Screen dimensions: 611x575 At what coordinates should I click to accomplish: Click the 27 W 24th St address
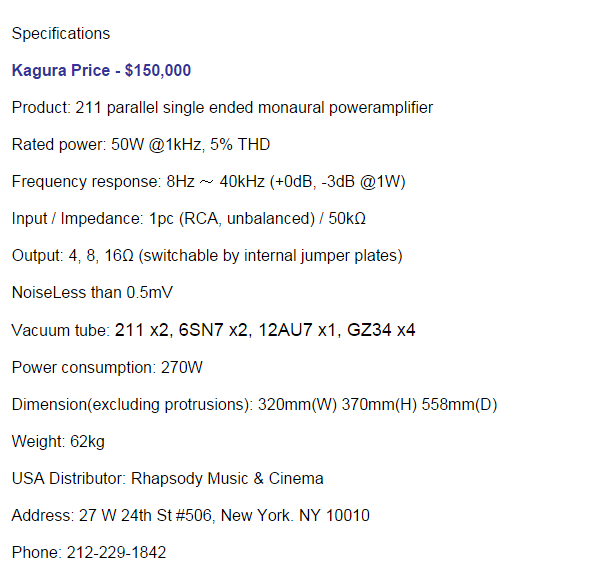pyautogui.click(x=224, y=515)
